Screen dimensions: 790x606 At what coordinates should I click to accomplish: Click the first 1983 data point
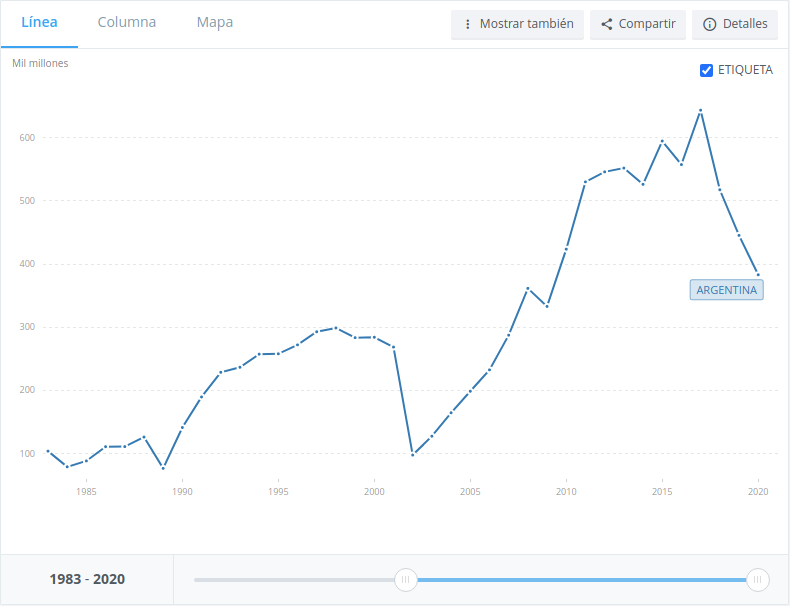pyautogui.click(x=48, y=451)
